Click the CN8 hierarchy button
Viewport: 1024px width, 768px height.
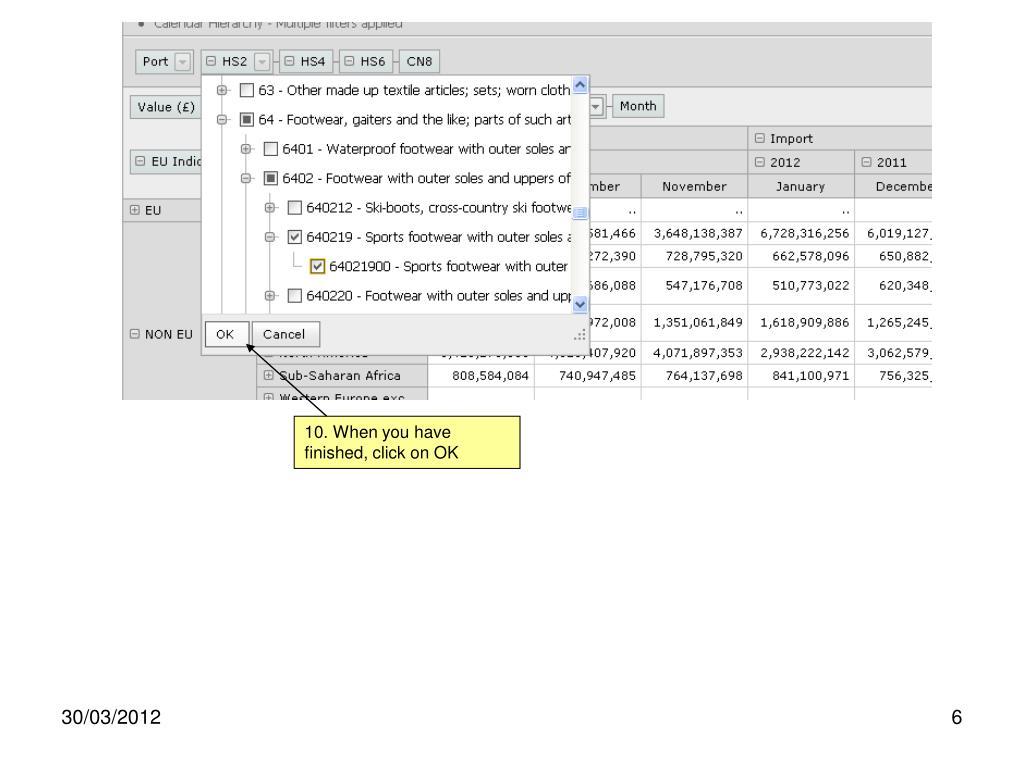[419, 61]
